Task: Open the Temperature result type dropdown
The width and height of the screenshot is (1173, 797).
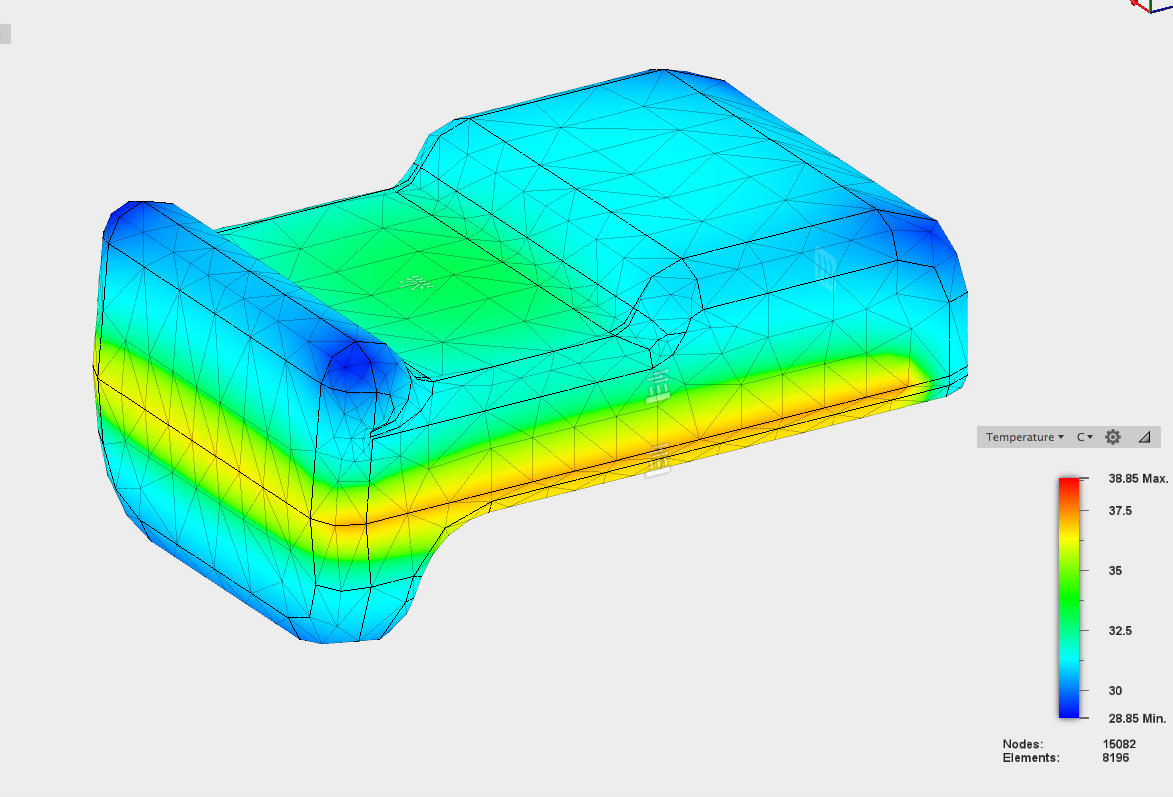Action: click(x=1024, y=437)
